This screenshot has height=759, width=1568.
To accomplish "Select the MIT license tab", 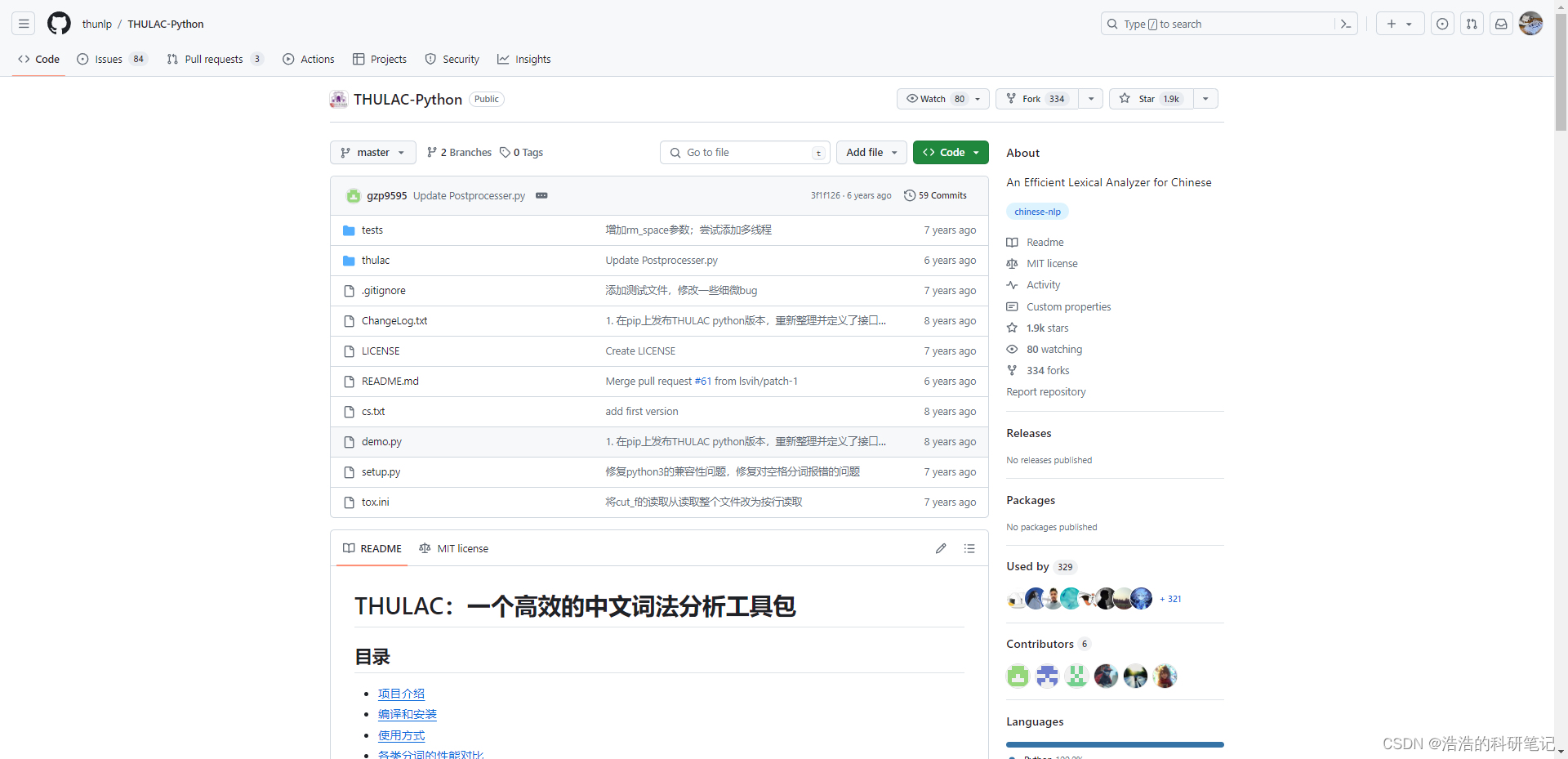I will 453,548.
